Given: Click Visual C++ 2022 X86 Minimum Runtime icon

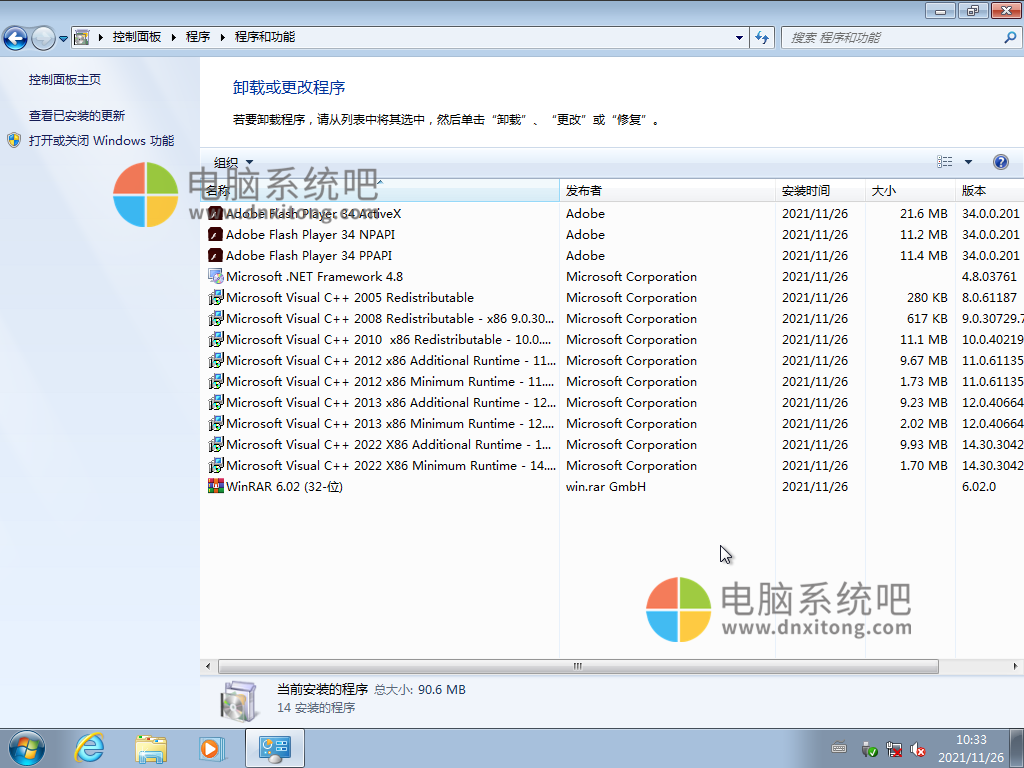Looking at the screenshot, I should [x=216, y=465].
